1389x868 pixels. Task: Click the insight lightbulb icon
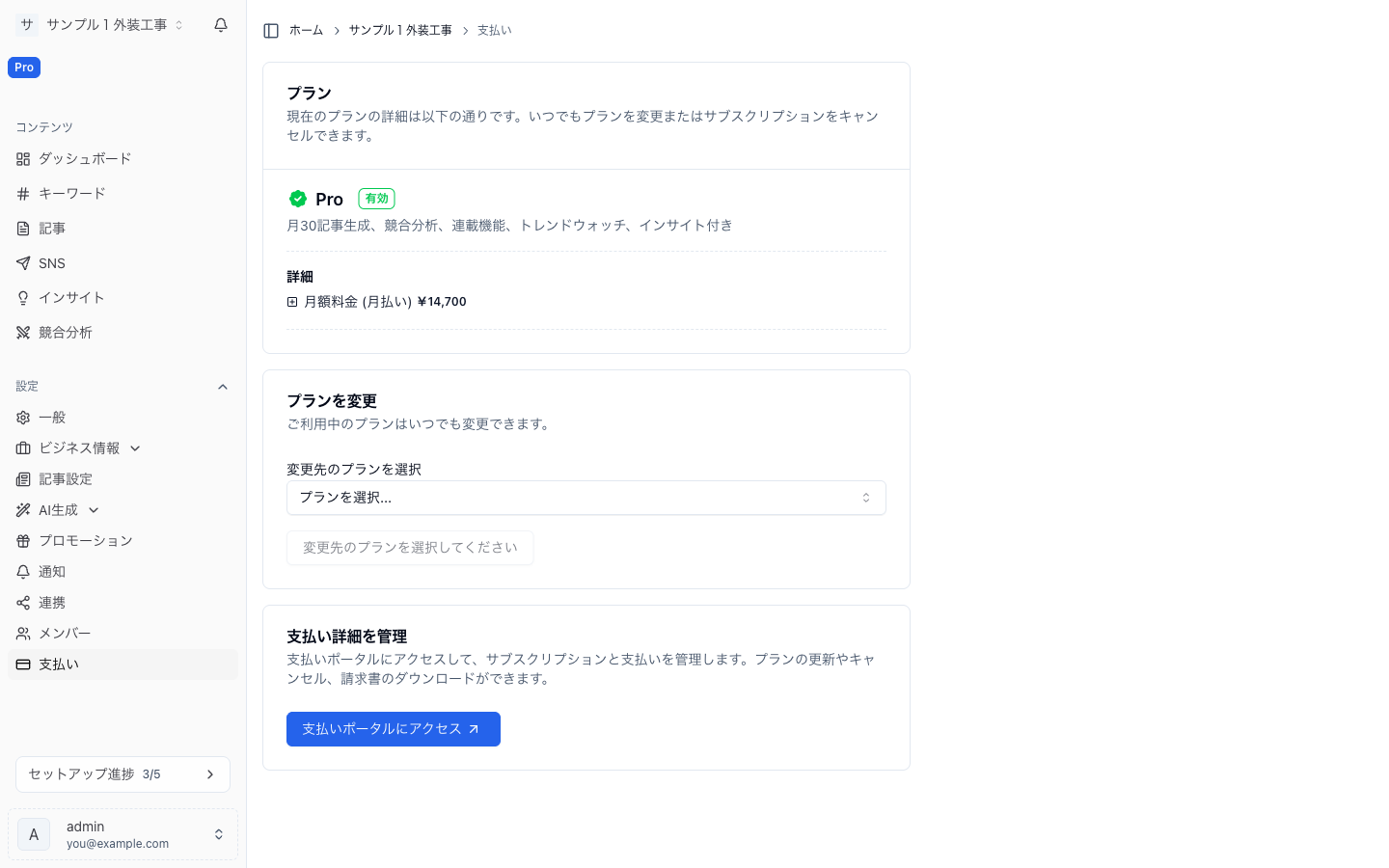click(x=23, y=298)
